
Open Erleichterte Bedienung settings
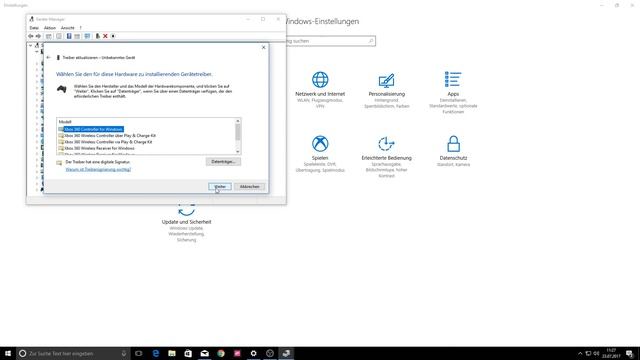click(x=387, y=156)
